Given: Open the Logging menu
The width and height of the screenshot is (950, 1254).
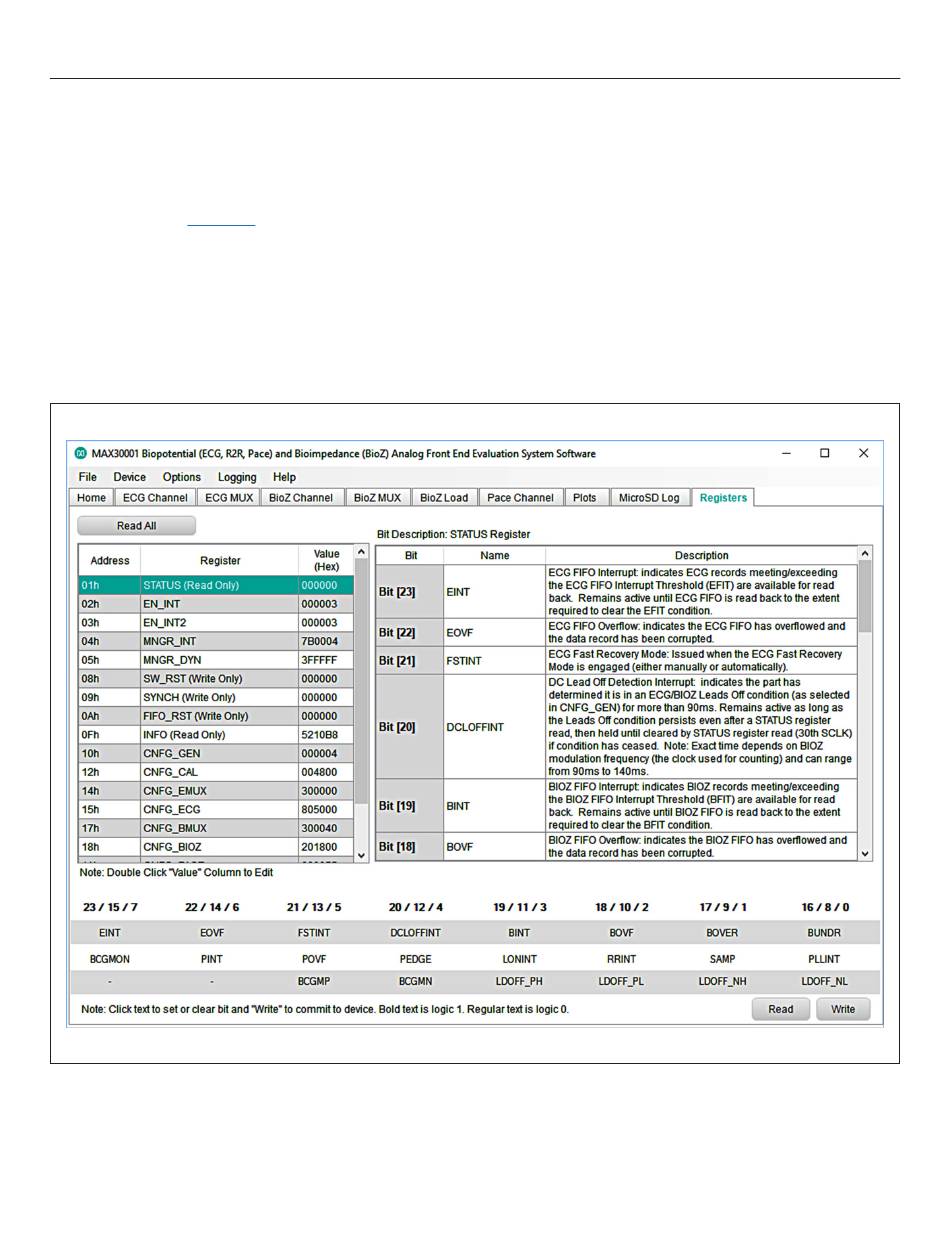Looking at the screenshot, I should [237, 477].
